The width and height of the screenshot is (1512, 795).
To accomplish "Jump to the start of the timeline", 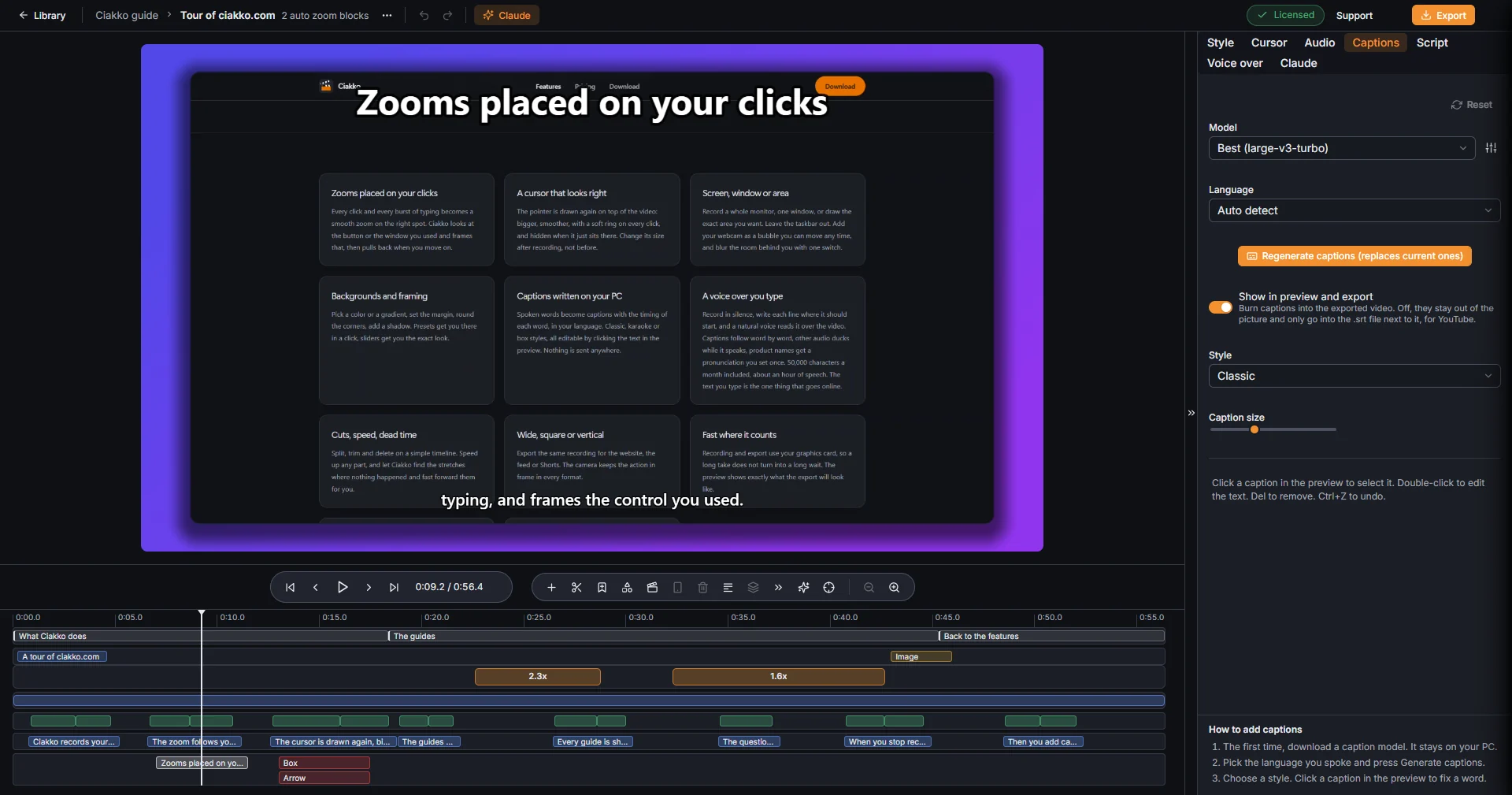I will coord(290,587).
